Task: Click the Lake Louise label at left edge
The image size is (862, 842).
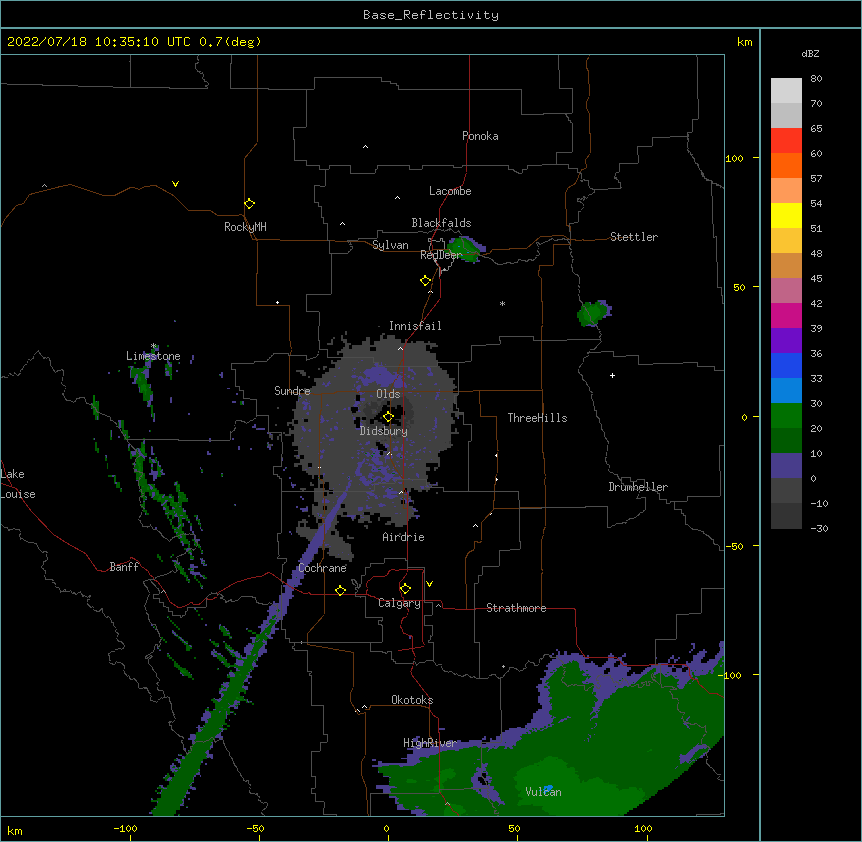Action: click(18, 484)
